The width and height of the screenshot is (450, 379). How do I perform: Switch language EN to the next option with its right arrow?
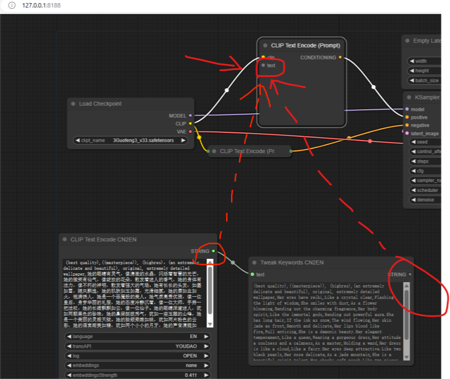click(x=206, y=336)
